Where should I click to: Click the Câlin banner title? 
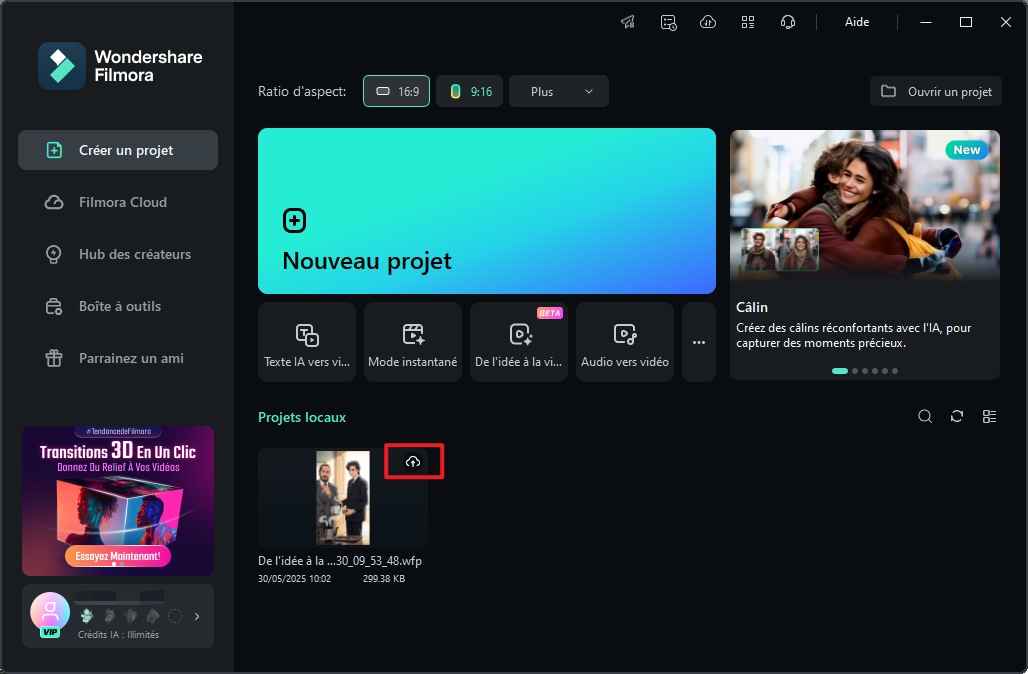click(x=752, y=307)
